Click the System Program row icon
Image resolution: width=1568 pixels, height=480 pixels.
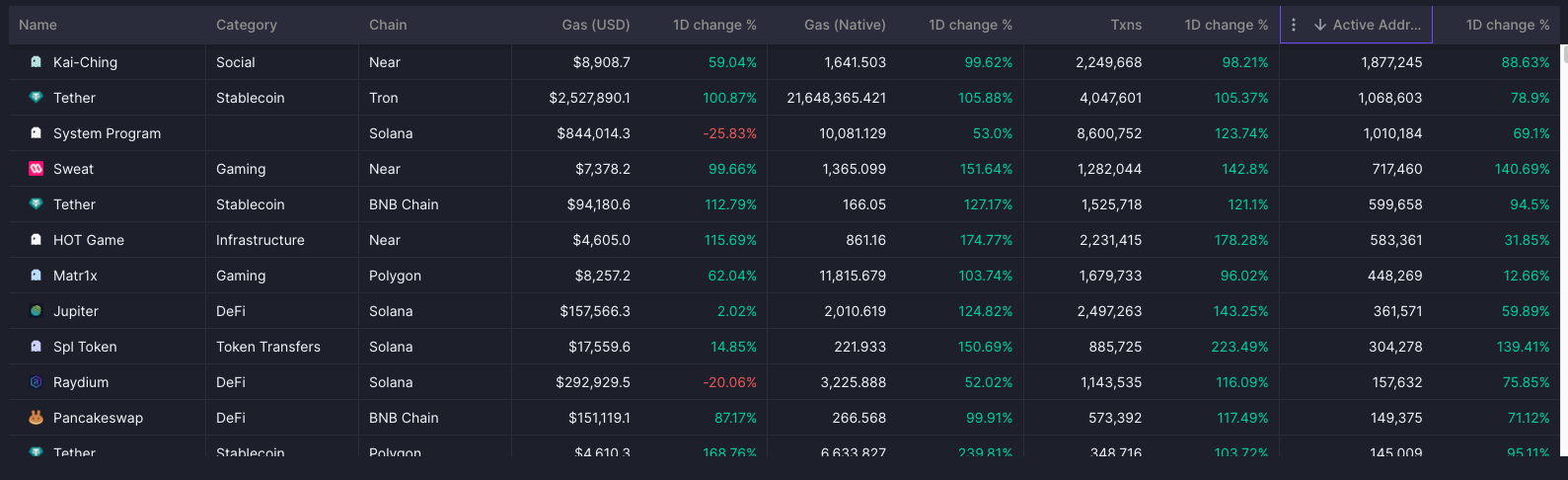pos(37,133)
